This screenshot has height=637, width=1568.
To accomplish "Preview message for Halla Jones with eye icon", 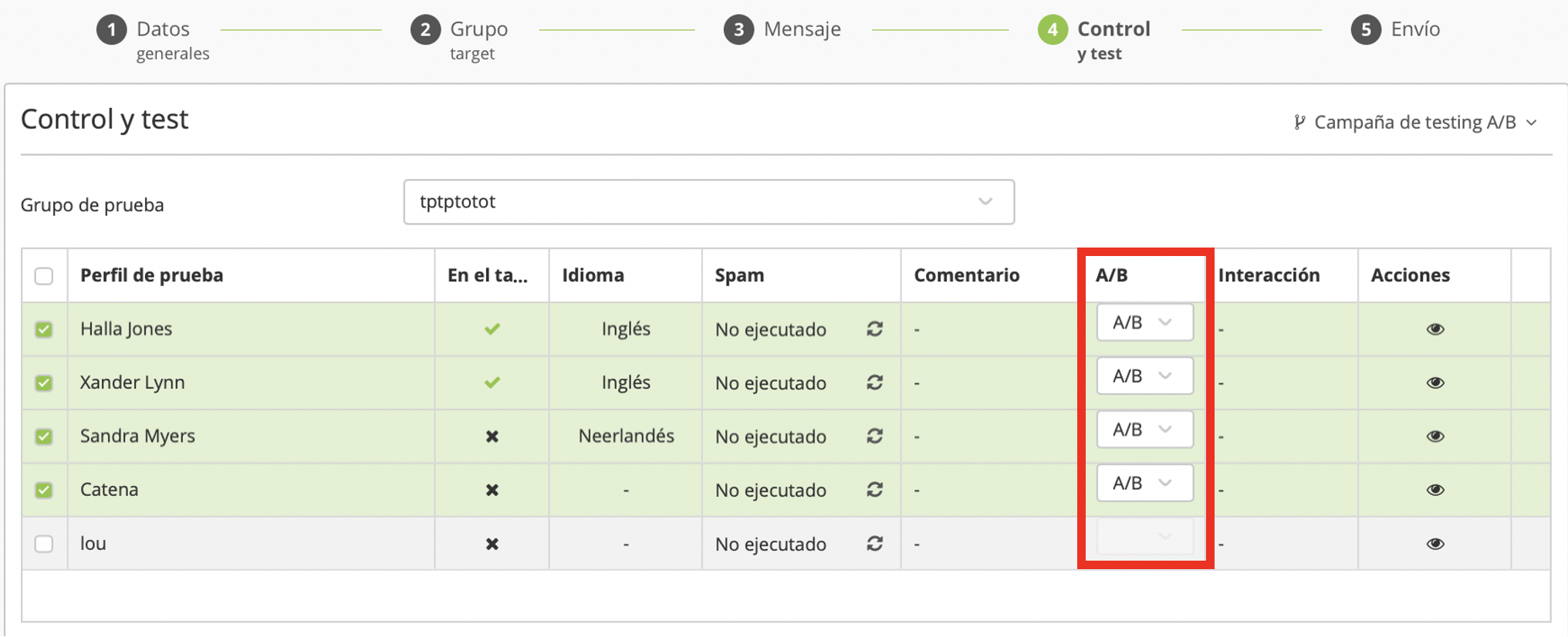I will [x=1435, y=329].
